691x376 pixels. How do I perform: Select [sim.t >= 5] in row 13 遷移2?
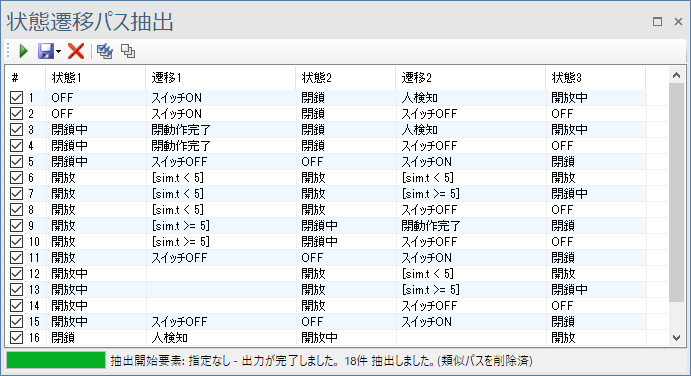431,290
